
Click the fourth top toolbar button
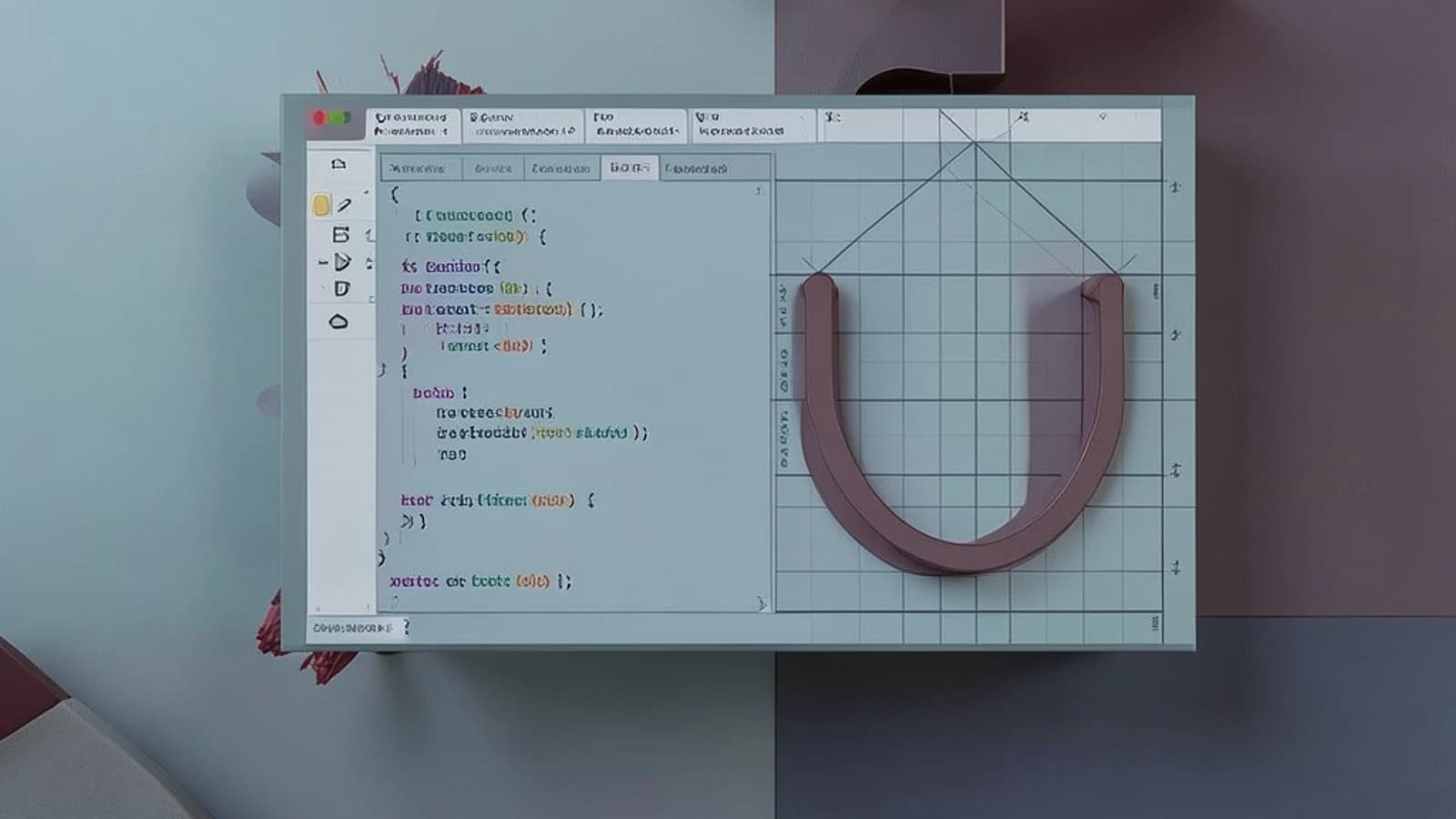pos(752,125)
